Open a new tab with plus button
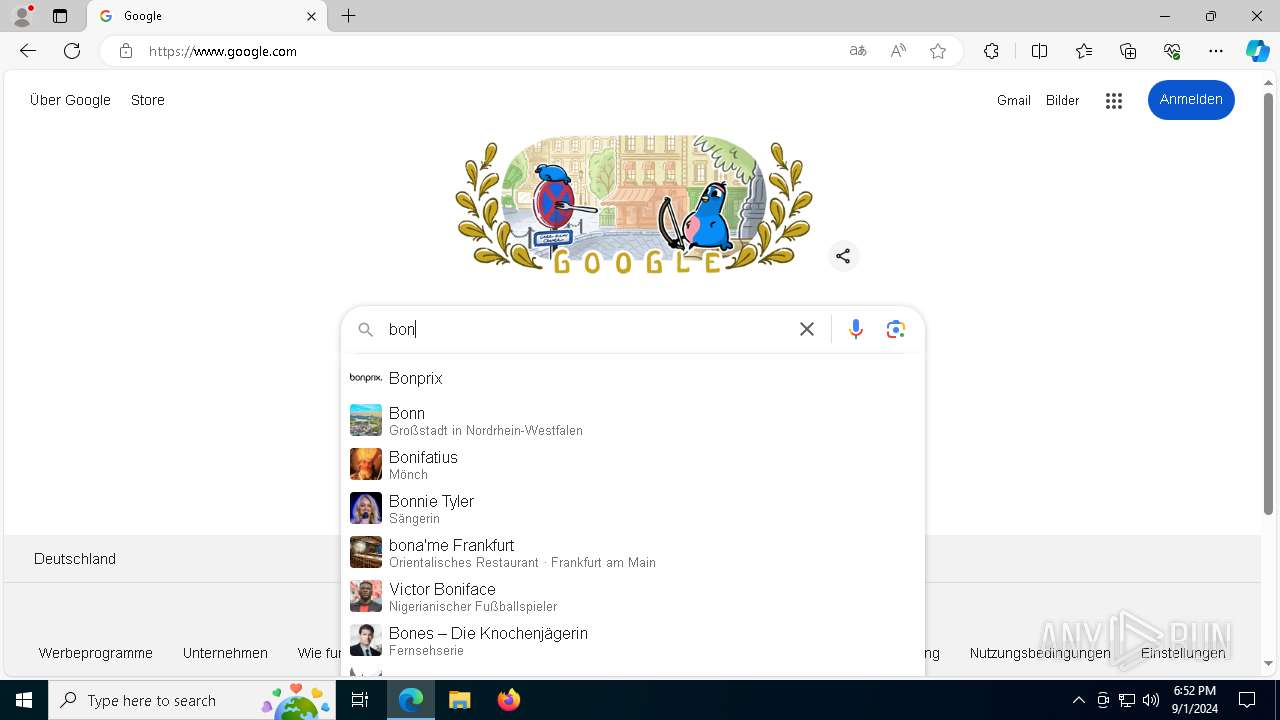1280x720 pixels. click(348, 16)
